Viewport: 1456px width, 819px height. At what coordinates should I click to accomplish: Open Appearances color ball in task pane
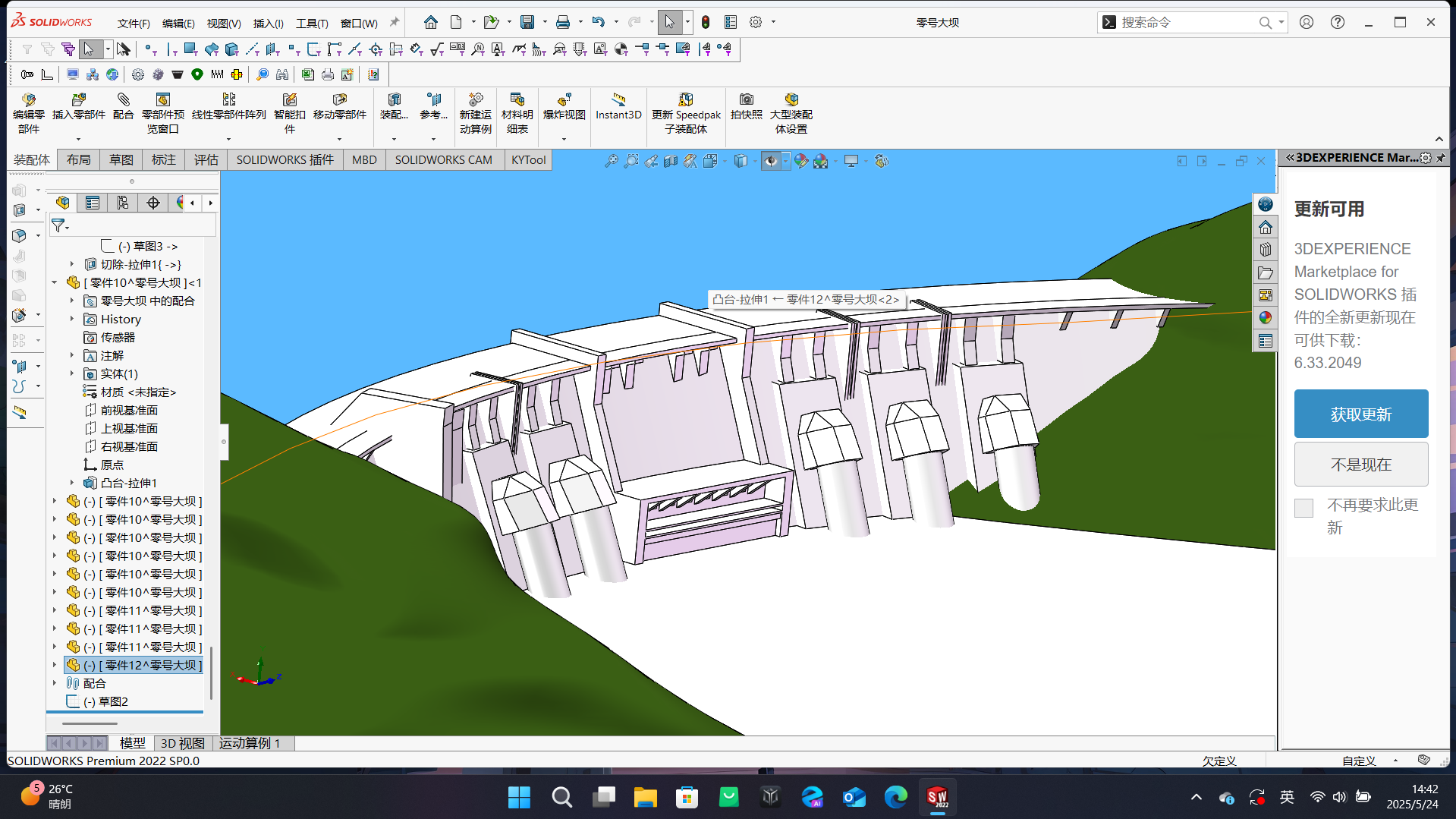[1265, 318]
